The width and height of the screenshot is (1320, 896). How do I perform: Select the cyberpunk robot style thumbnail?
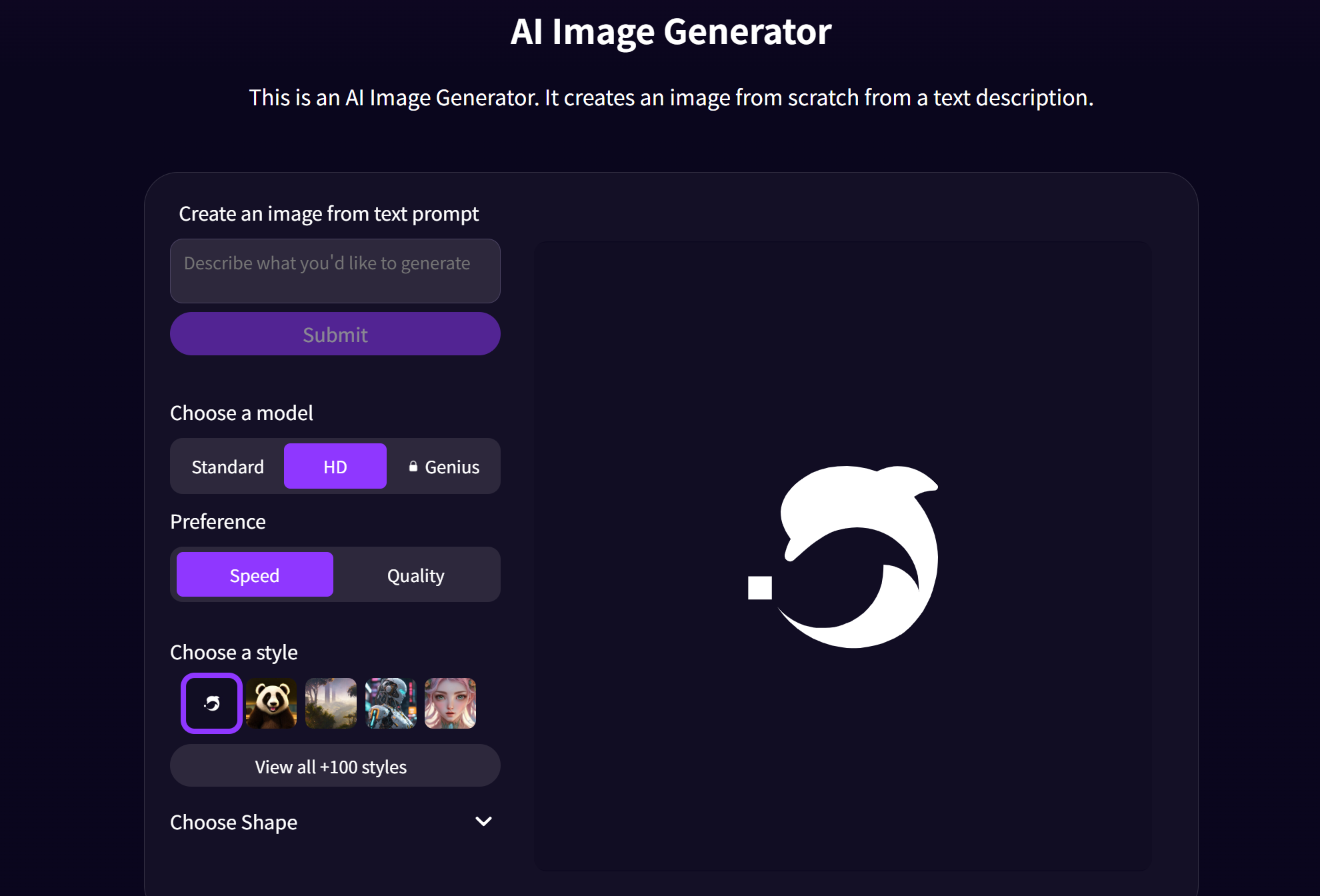391,703
